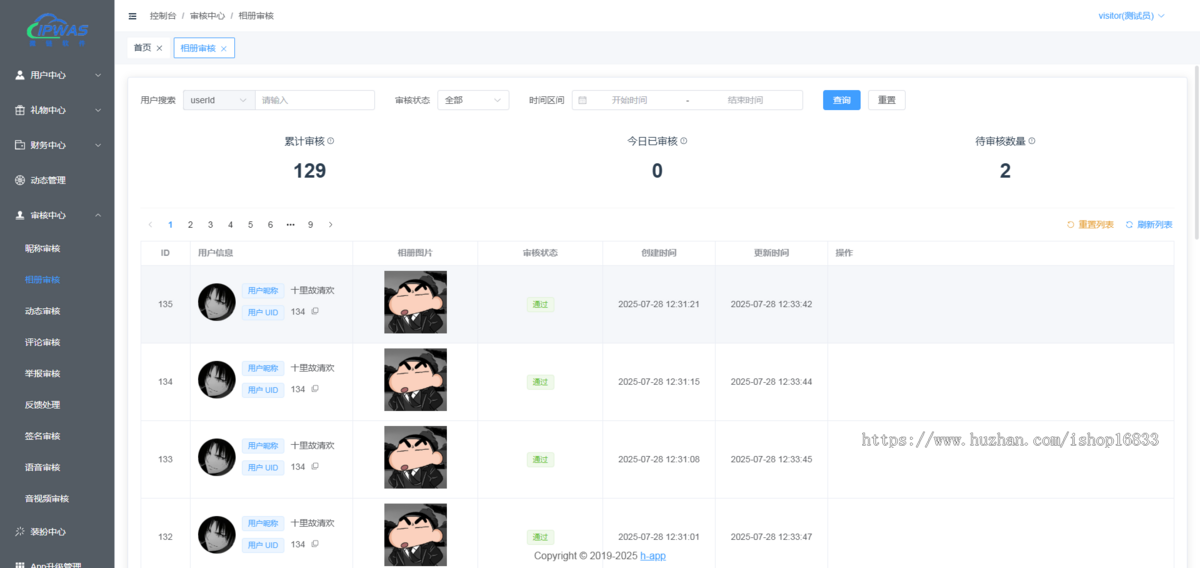The width and height of the screenshot is (1200, 568).
Task: Toggle the sidebar hamburger menu icon
Action: (133, 16)
